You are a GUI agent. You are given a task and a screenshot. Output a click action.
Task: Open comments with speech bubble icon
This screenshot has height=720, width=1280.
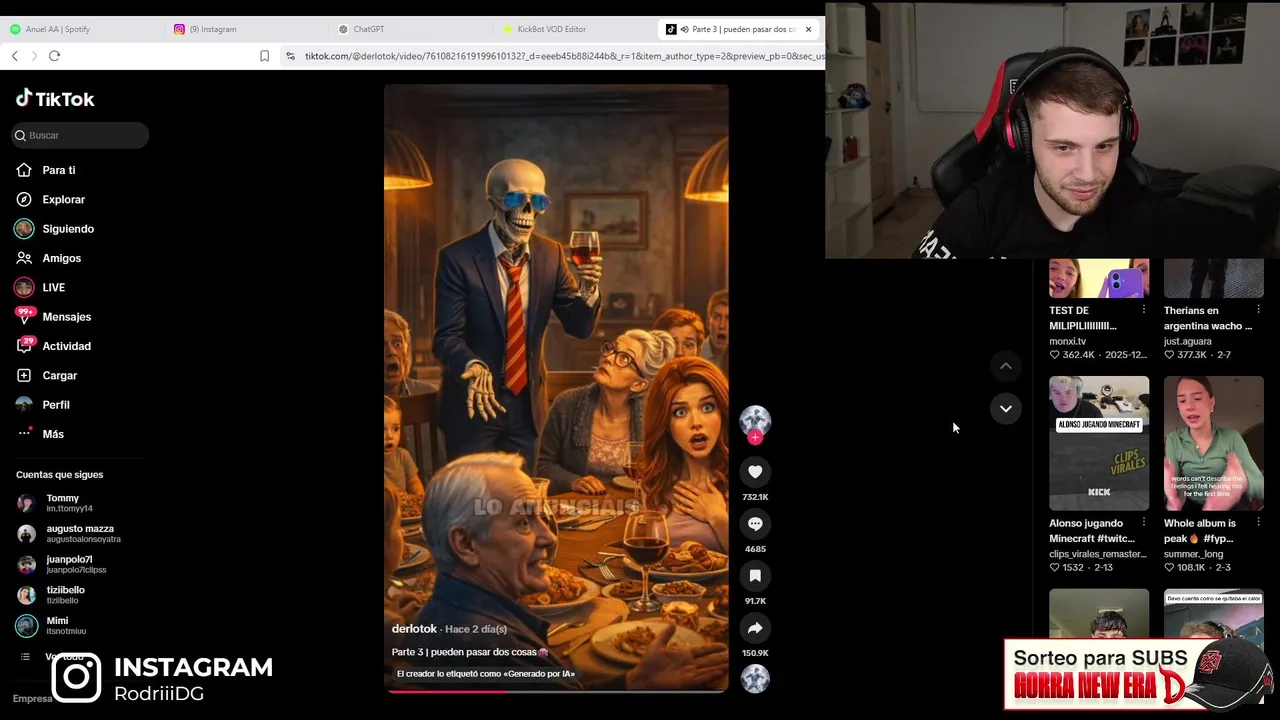[x=755, y=524]
